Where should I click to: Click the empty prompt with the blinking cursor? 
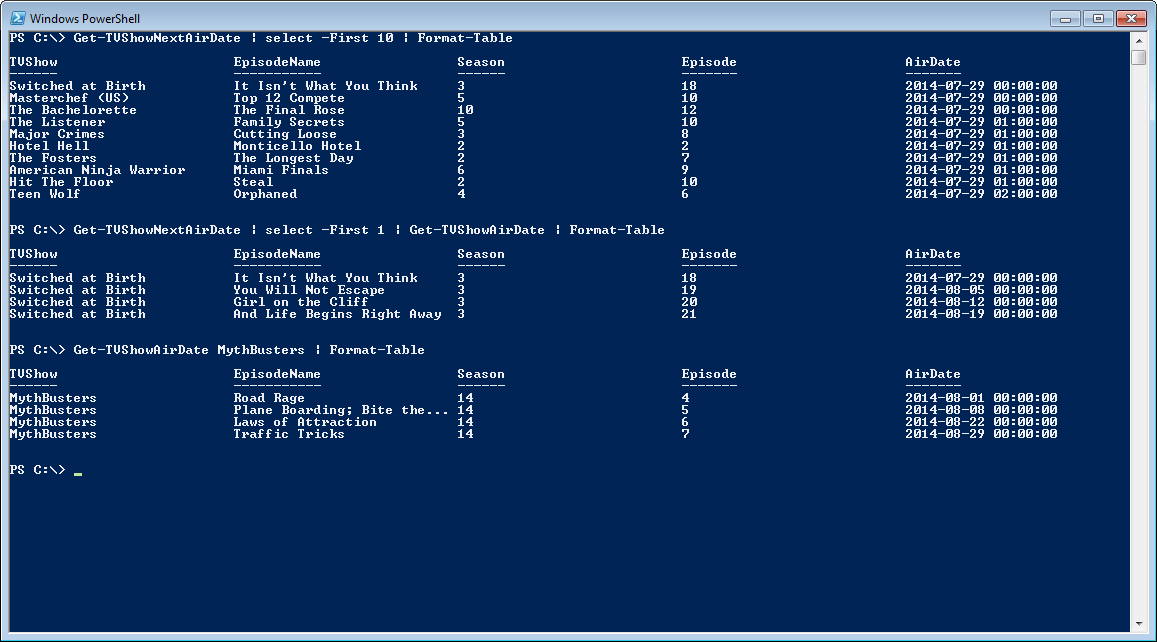[46, 470]
